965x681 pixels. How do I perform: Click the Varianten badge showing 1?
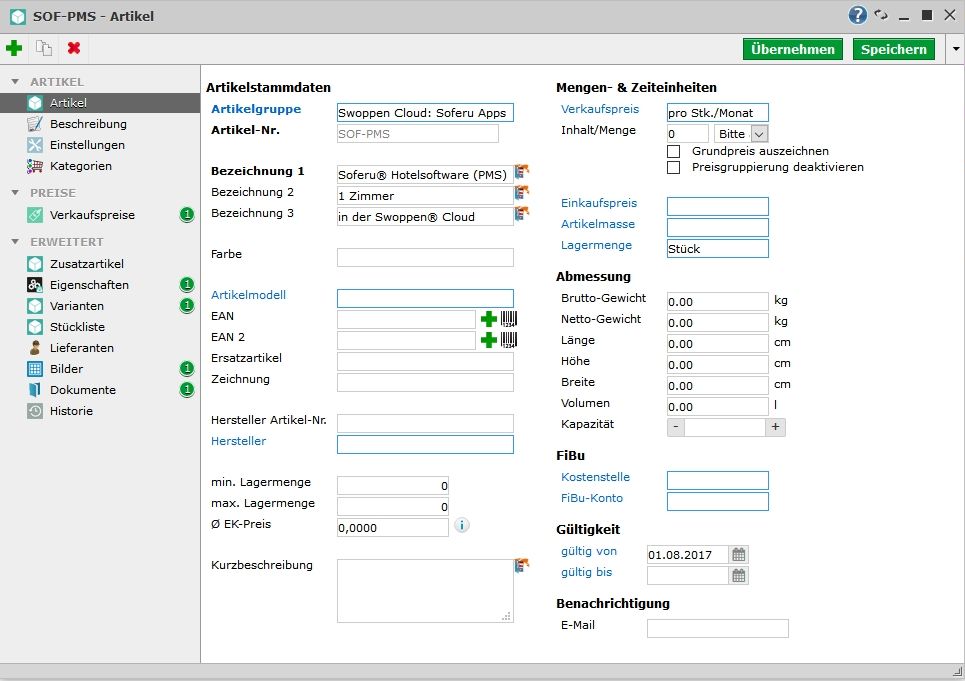tap(186, 305)
